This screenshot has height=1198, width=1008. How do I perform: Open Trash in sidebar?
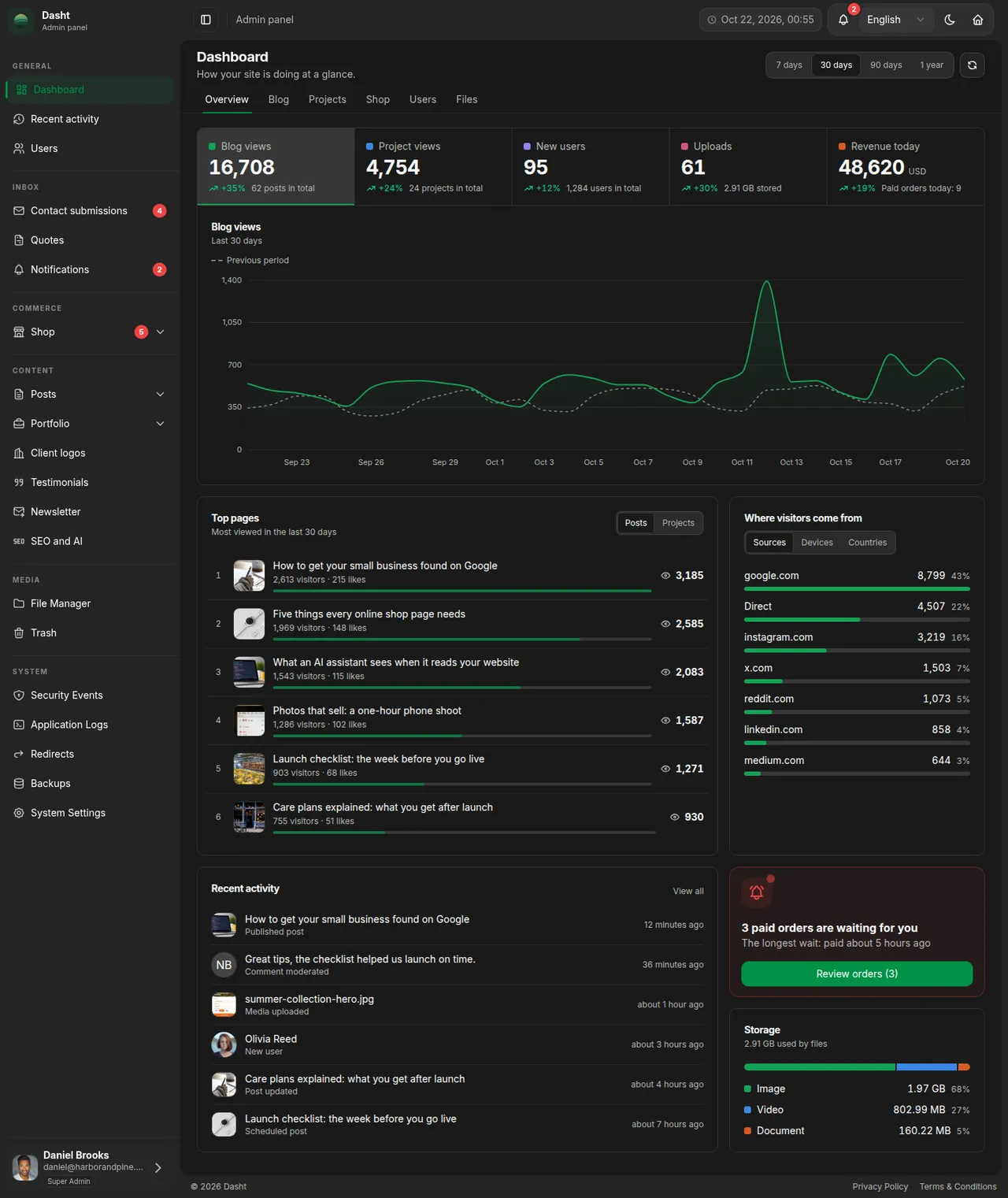tap(90, 633)
